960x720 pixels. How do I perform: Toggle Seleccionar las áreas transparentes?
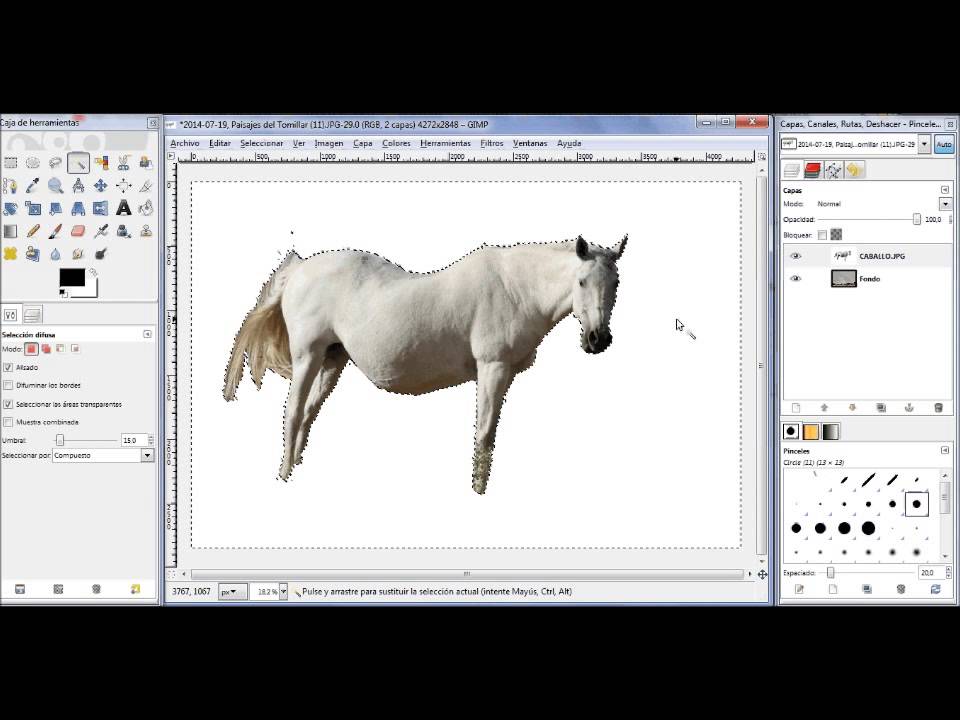click(8, 404)
